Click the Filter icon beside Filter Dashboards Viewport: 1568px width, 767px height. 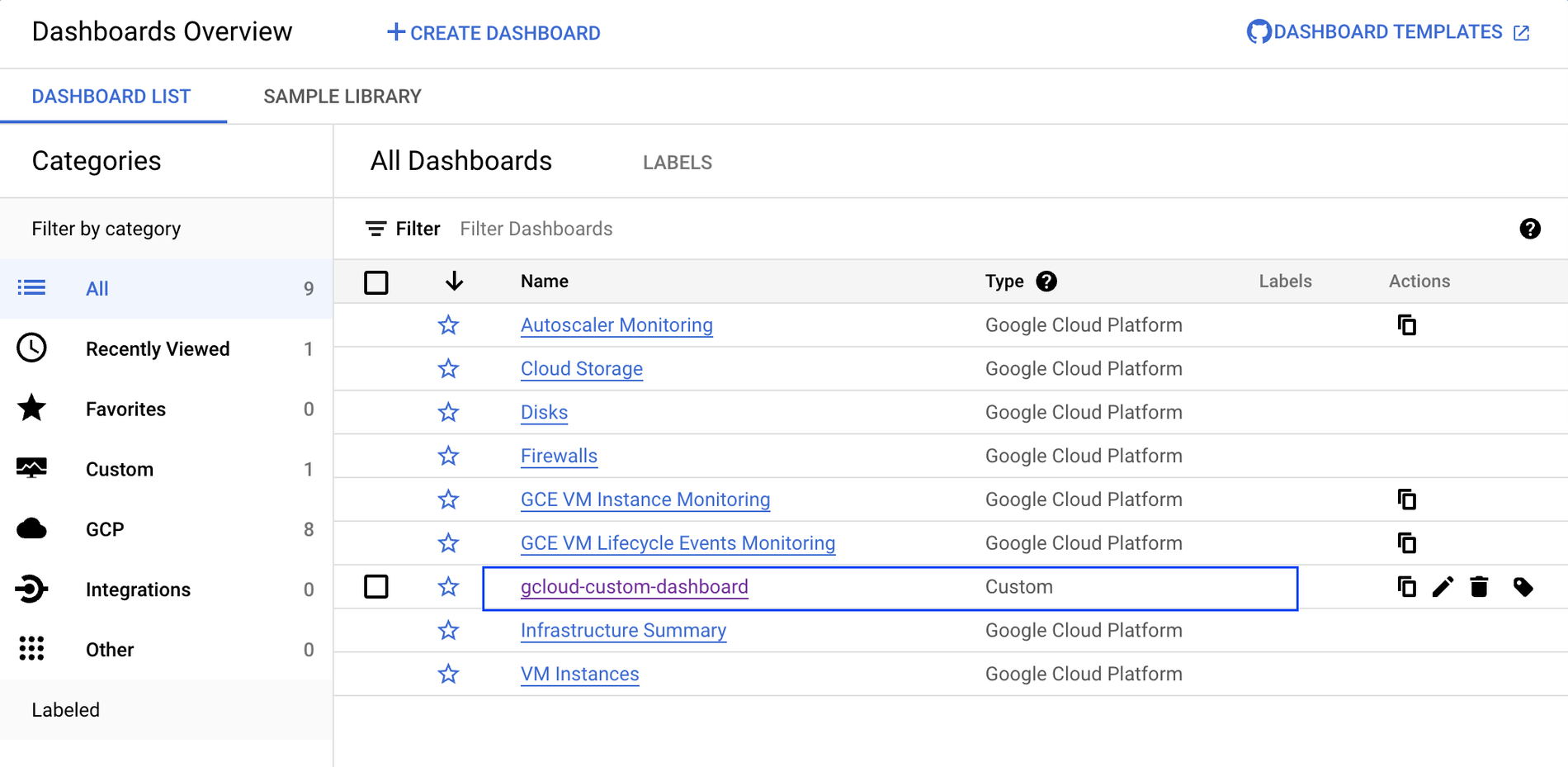(x=376, y=229)
